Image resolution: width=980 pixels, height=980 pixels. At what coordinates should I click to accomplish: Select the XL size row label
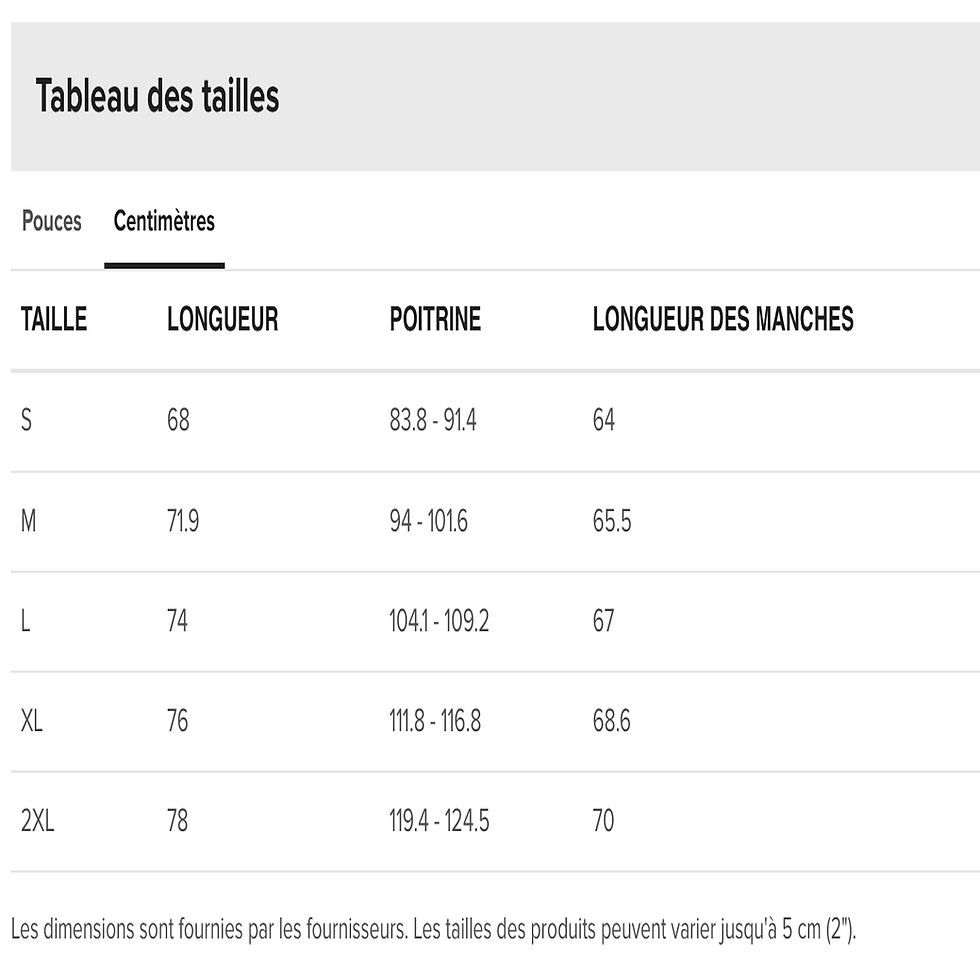pos(32,721)
